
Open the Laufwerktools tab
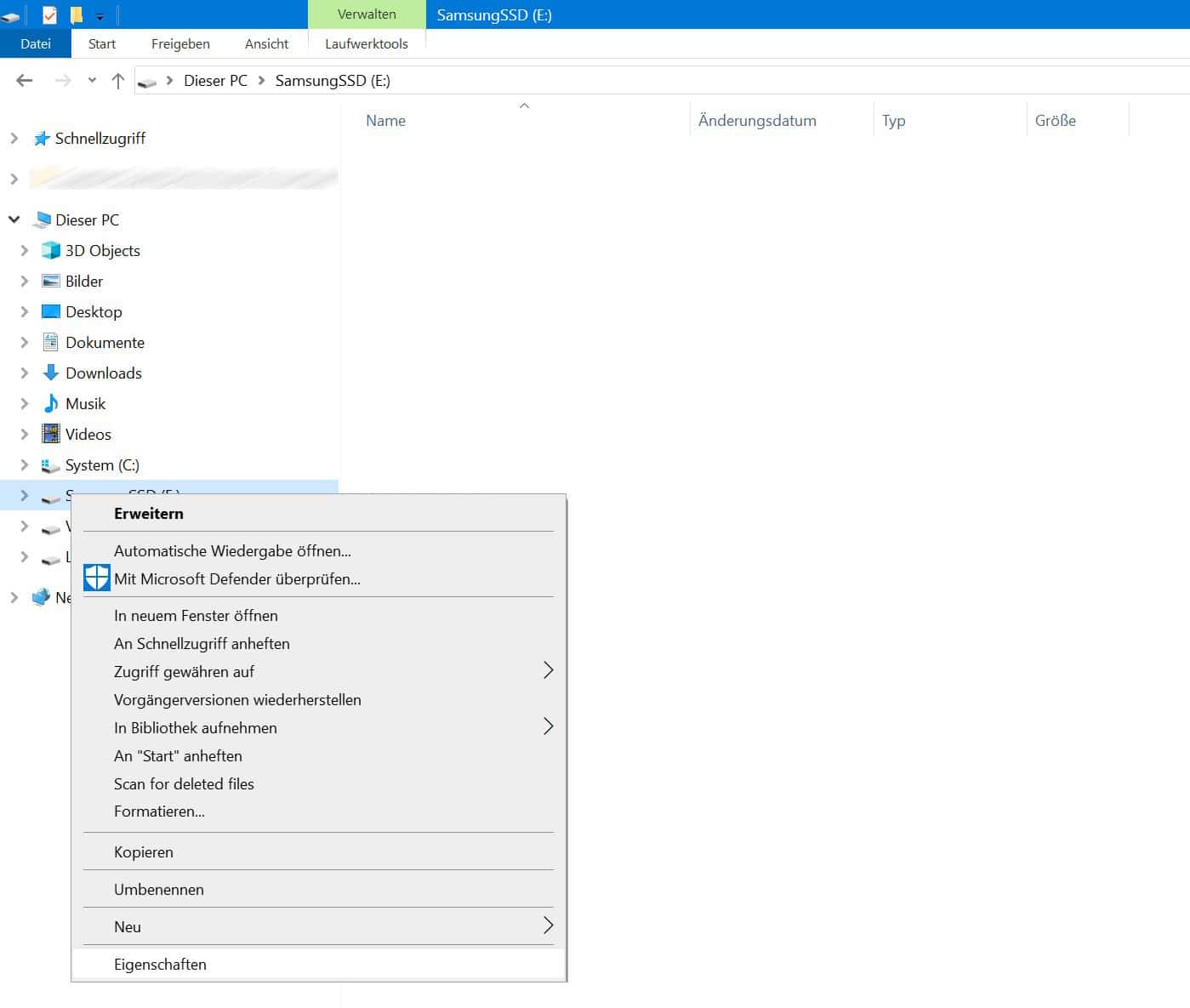367,43
